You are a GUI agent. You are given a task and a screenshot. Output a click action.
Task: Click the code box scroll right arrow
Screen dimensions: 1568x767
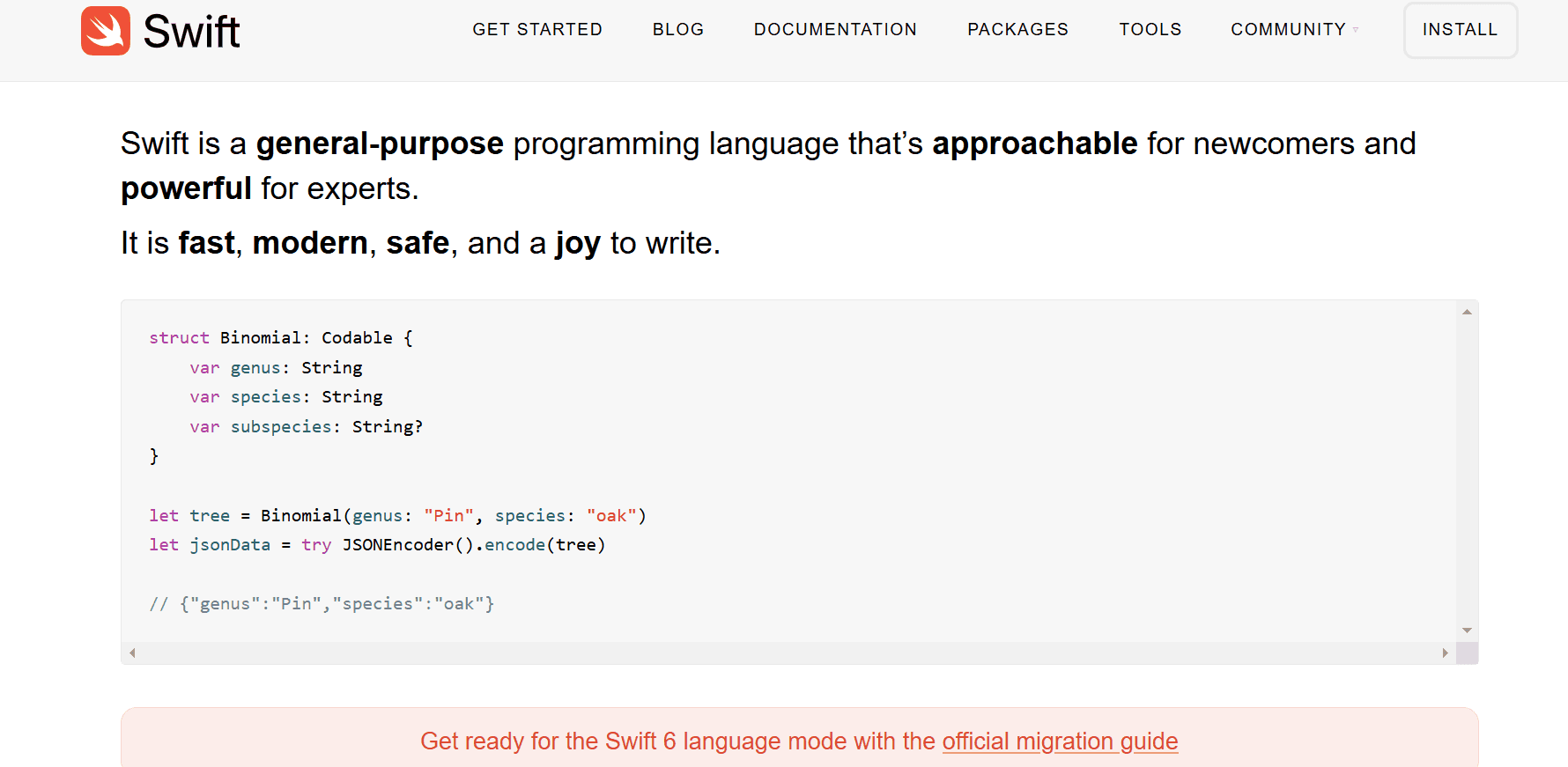pos(1445,653)
